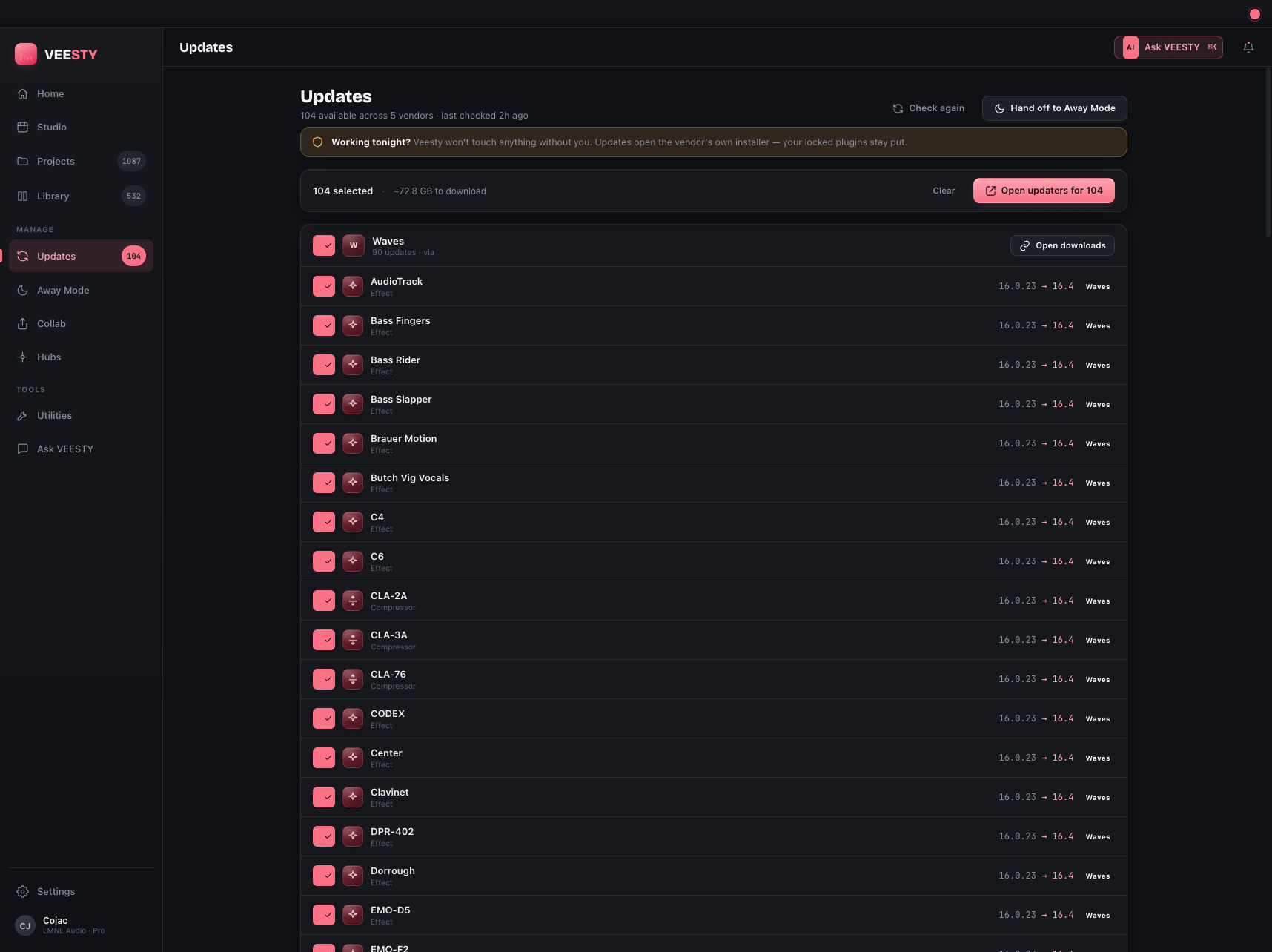This screenshot has width=1272, height=952.
Task: Click the VEESTY logo icon
Action: click(x=26, y=54)
